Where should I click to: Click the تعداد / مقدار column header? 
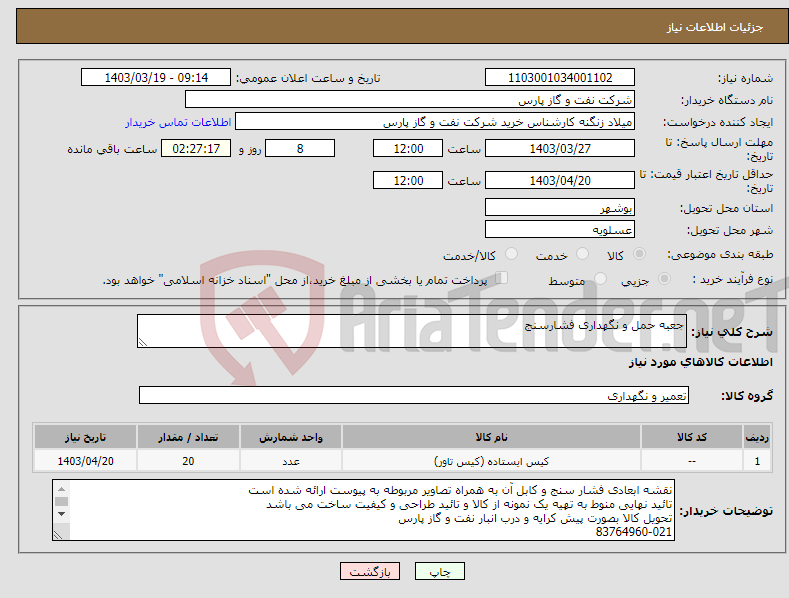(188, 437)
